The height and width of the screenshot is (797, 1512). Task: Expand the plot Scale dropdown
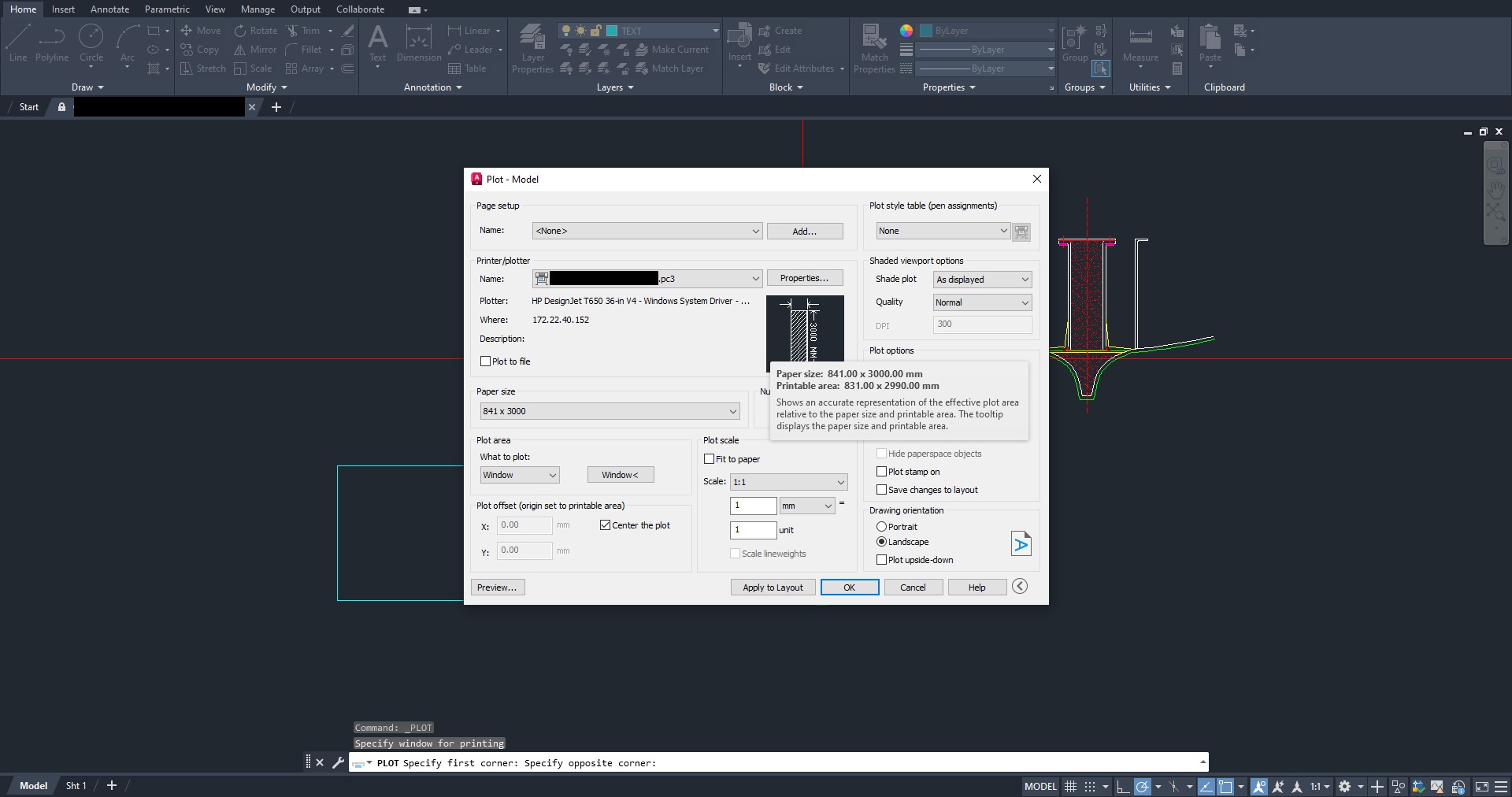coord(839,481)
